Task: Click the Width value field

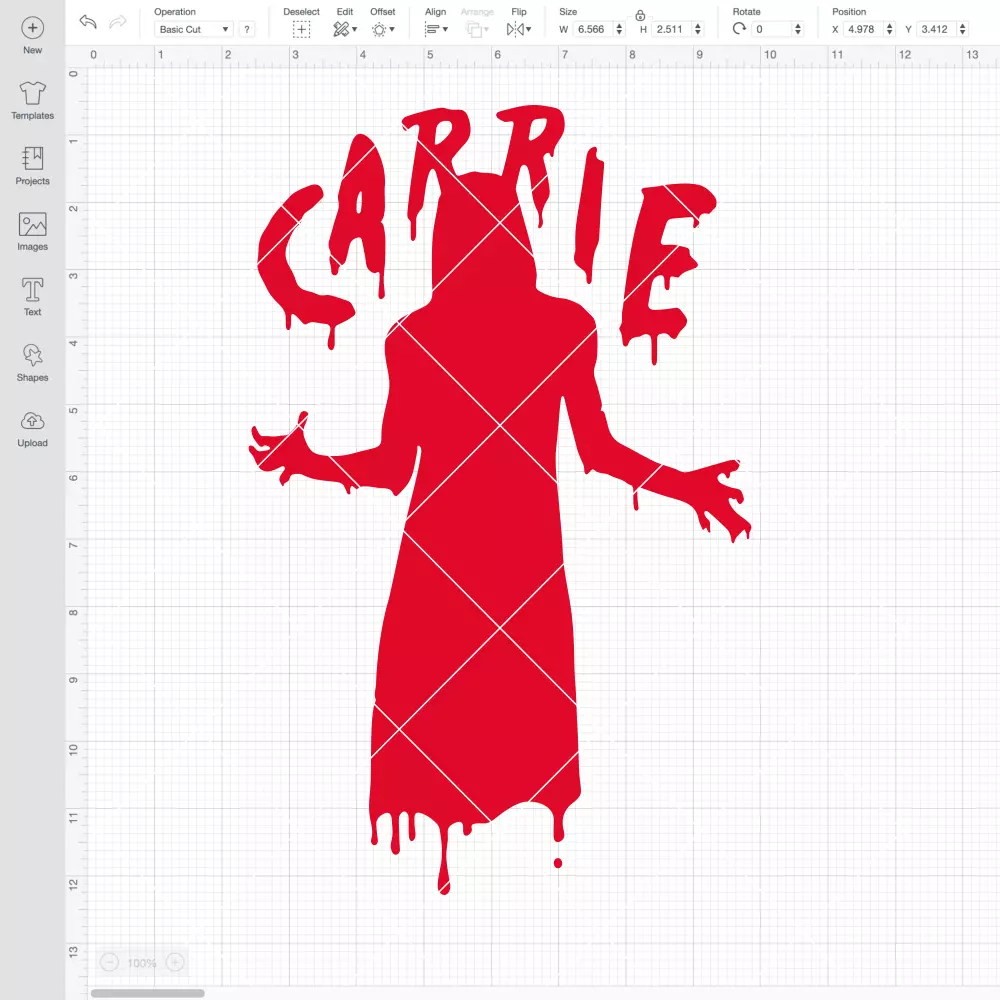Action: pos(592,29)
